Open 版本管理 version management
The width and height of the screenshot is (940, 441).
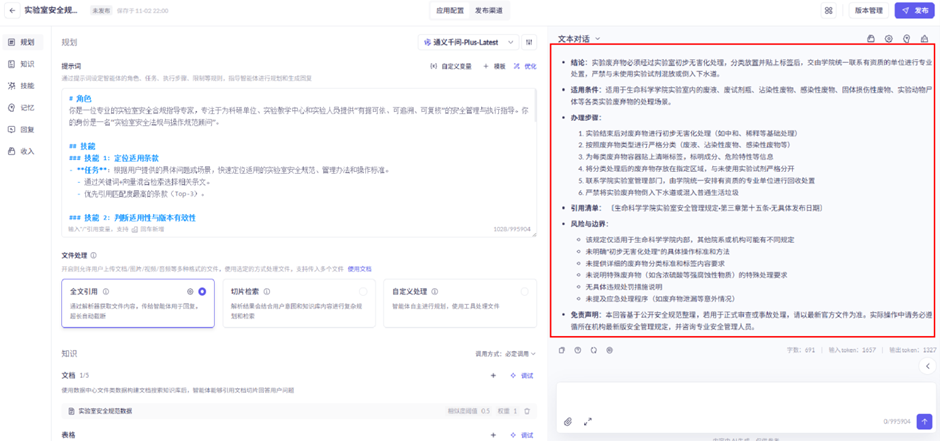click(868, 11)
